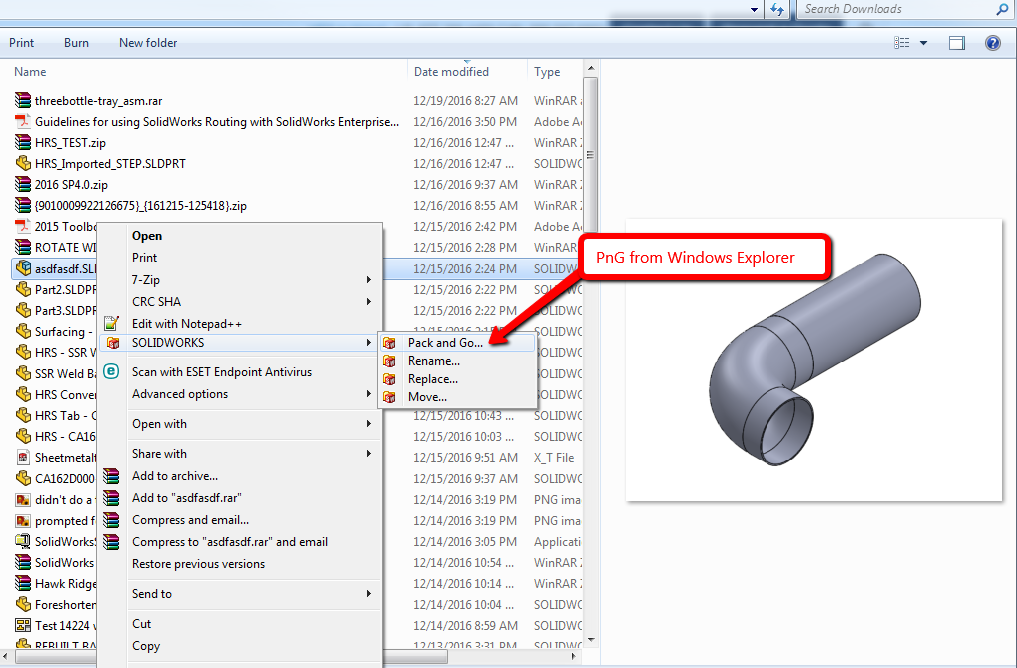
Task: Click the SOLIDWORKS icon beside Replace
Action: (x=389, y=379)
